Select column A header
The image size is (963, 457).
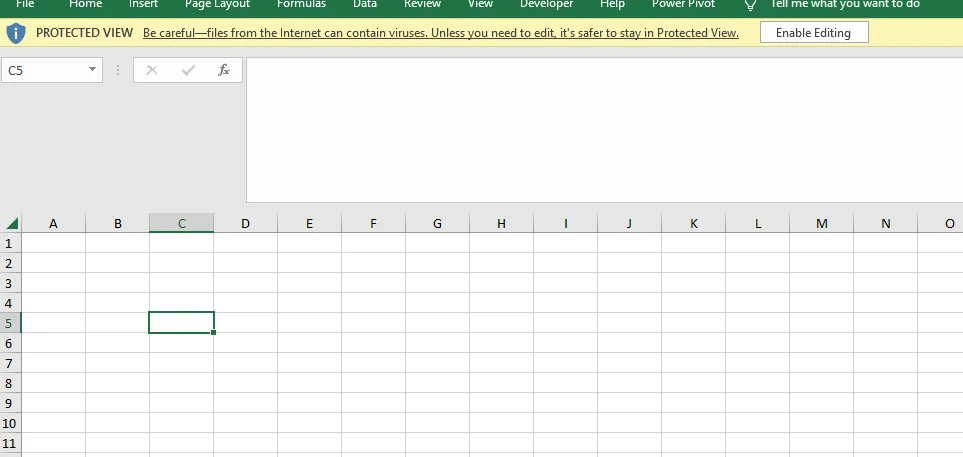(53, 224)
